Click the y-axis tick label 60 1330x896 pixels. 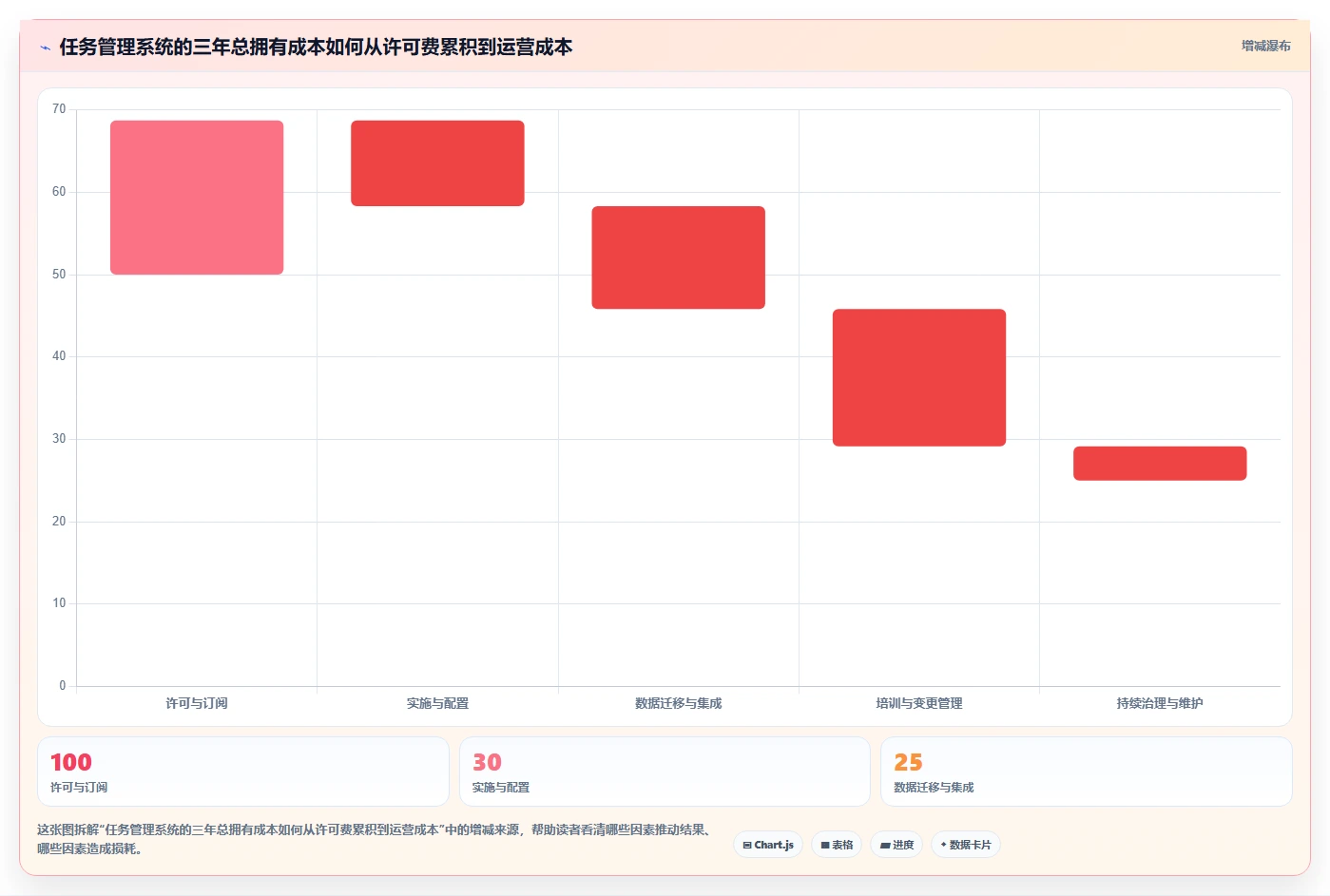pyautogui.click(x=59, y=192)
